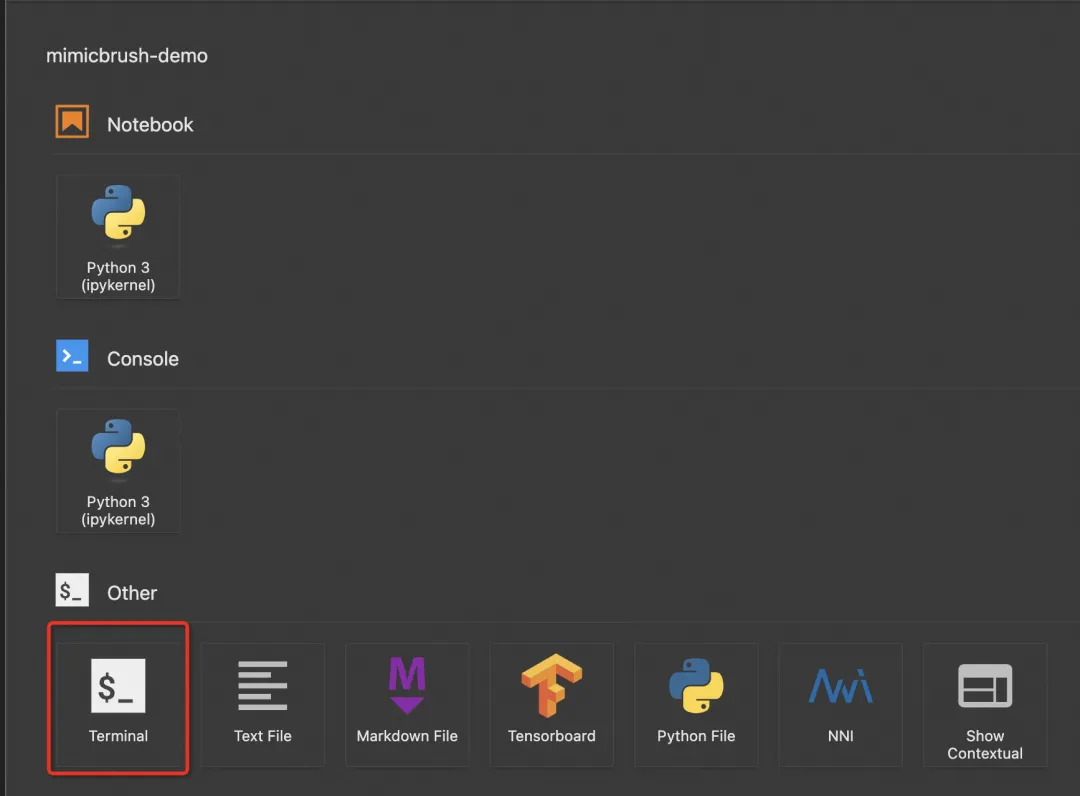Click the Console section prompt icon
The image size is (1080, 796).
pyautogui.click(x=72, y=356)
